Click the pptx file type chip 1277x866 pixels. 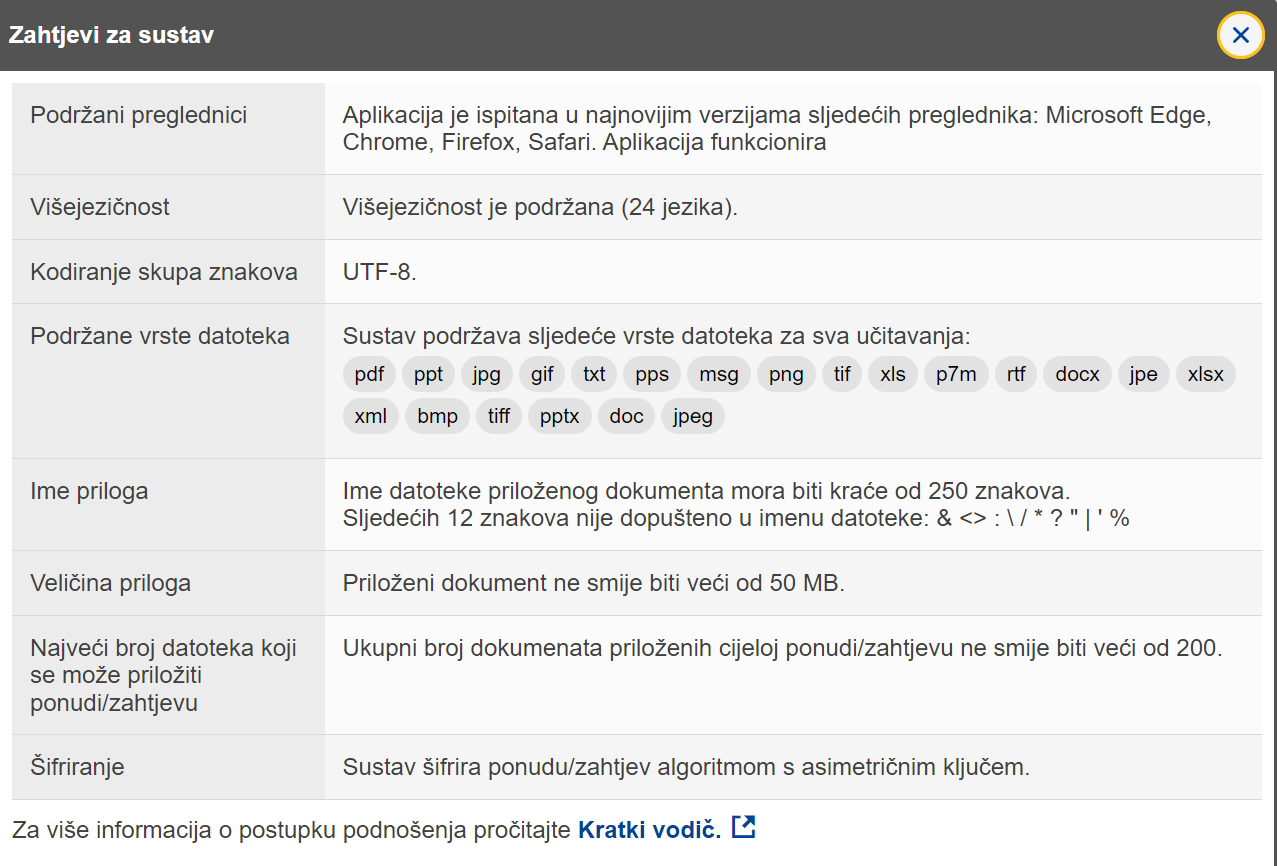pyautogui.click(x=559, y=416)
